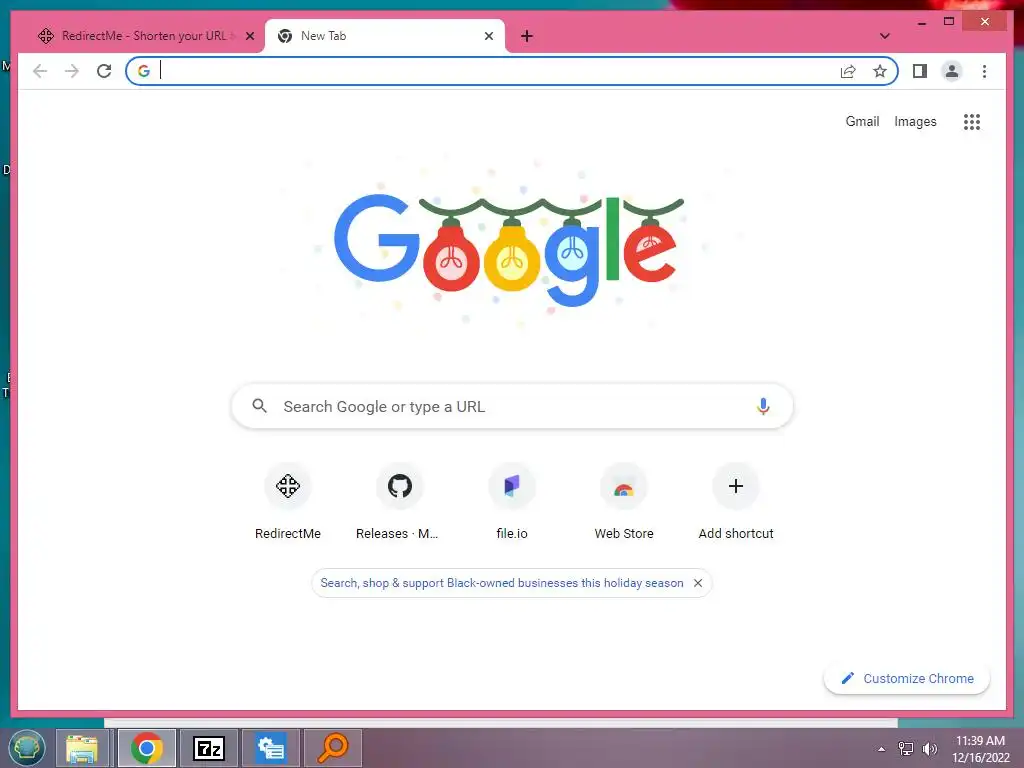Open the profile avatar icon
Viewport: 1024px width, 768px height.
click(x=952, y=71)
